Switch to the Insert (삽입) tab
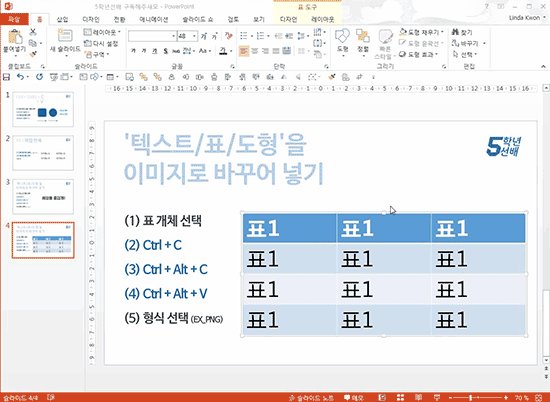The image size is (550, 402). click(x=62, y=19)
